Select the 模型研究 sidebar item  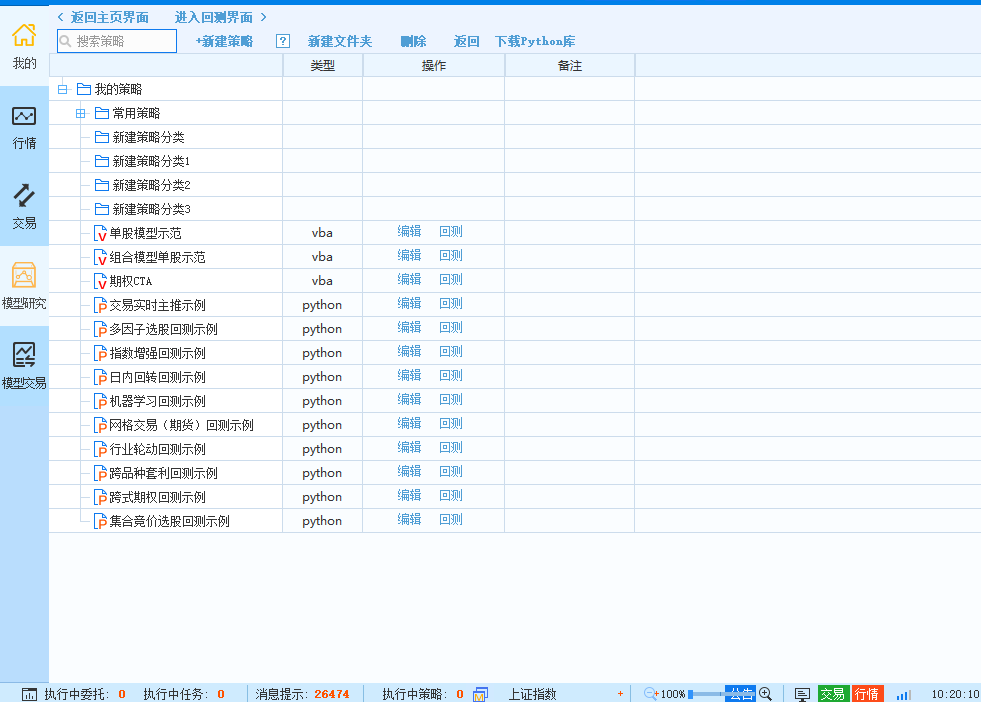[24, 286]
